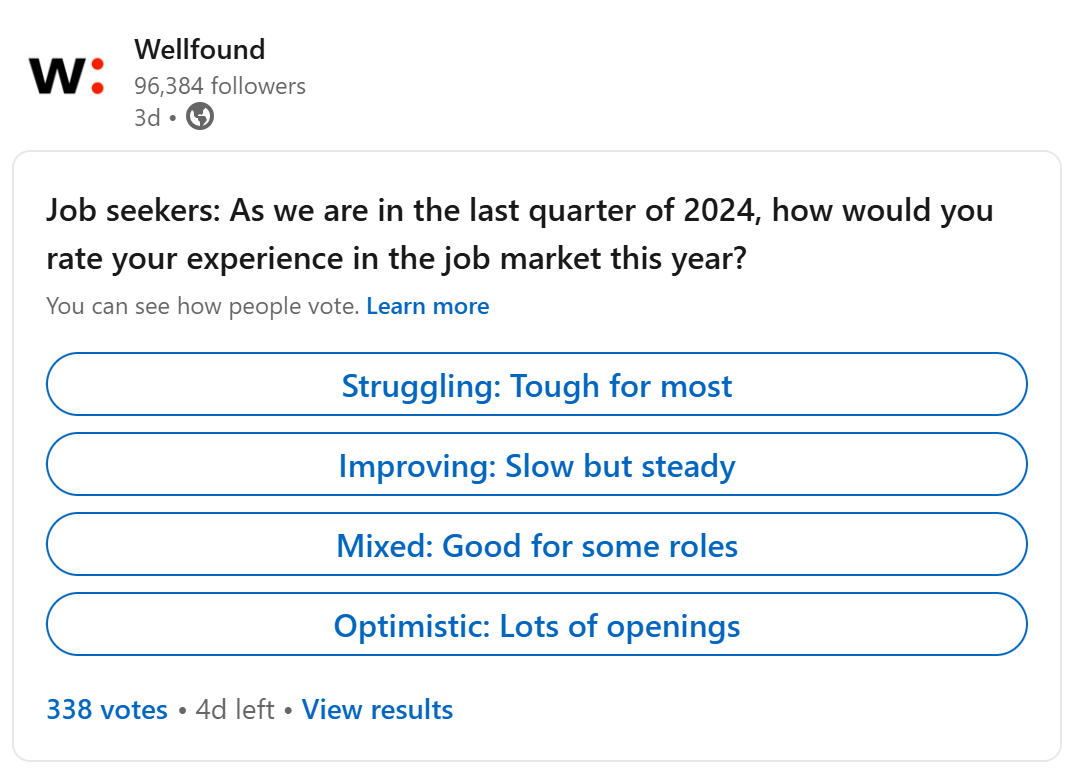Open the Learn more link
Image resolution: width=1066 pixels, height=772 pixels.
(x=428, y=306)
